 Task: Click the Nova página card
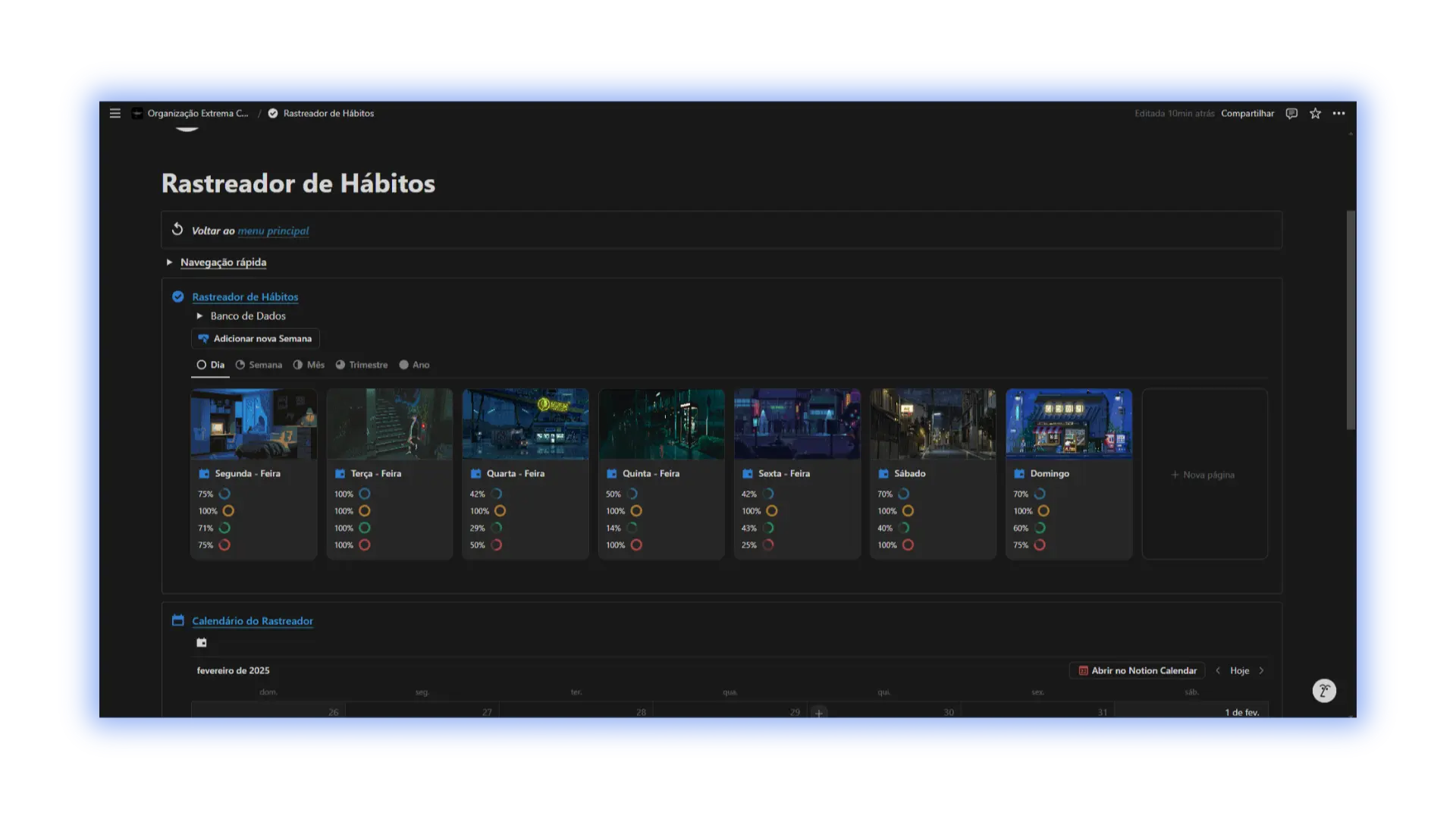tap(1204, 475)
